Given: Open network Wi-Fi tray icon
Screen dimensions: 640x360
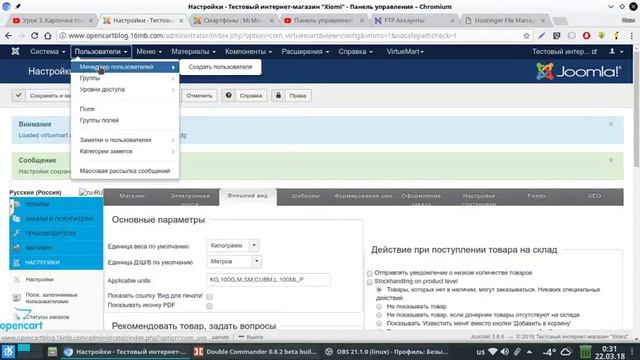Looking at the screenshot, I should pos(493,351).
